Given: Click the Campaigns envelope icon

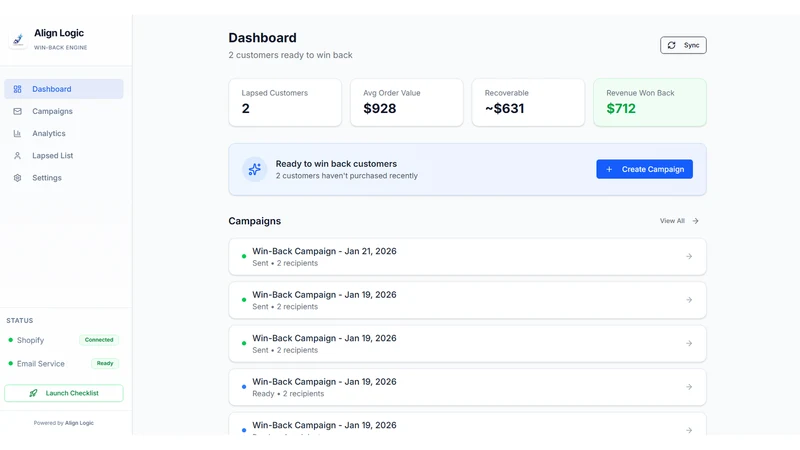Looking at the screenshot, I should 17,111.
